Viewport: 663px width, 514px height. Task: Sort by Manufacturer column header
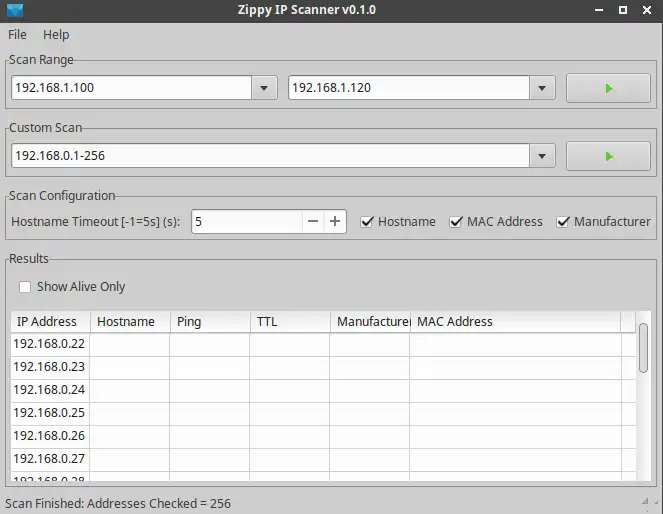tap(370, 322)
